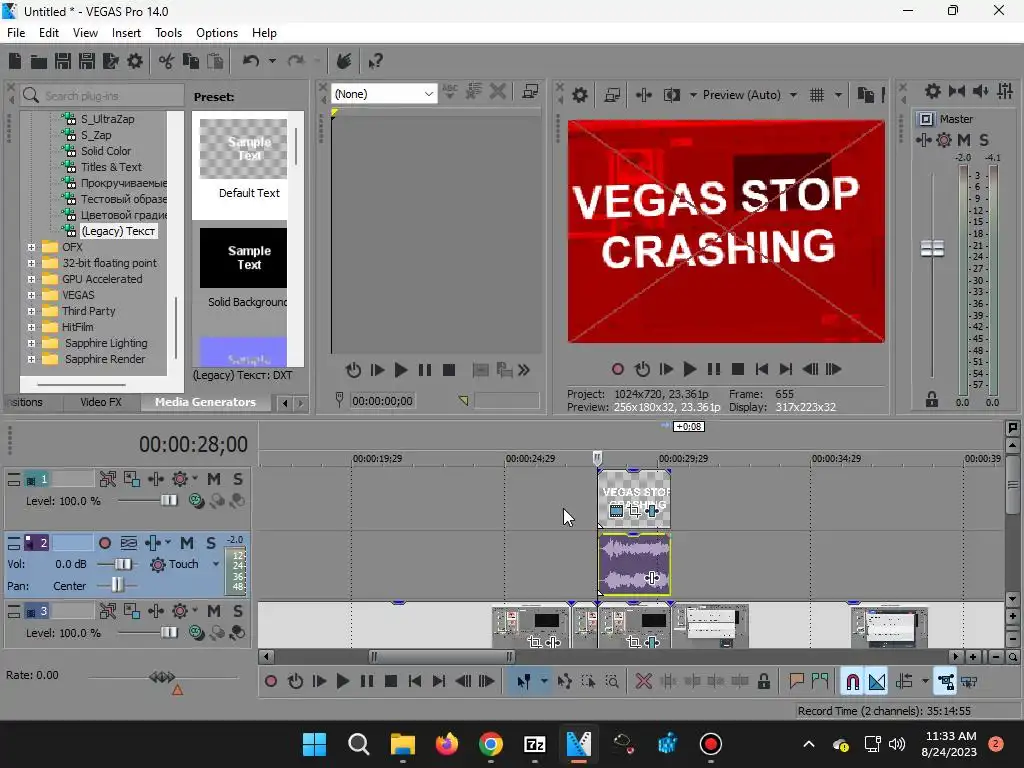The height and width of the screenshot is (768, 1024).
Task: Expand the Third Party folder
Action: pos(31,312)
